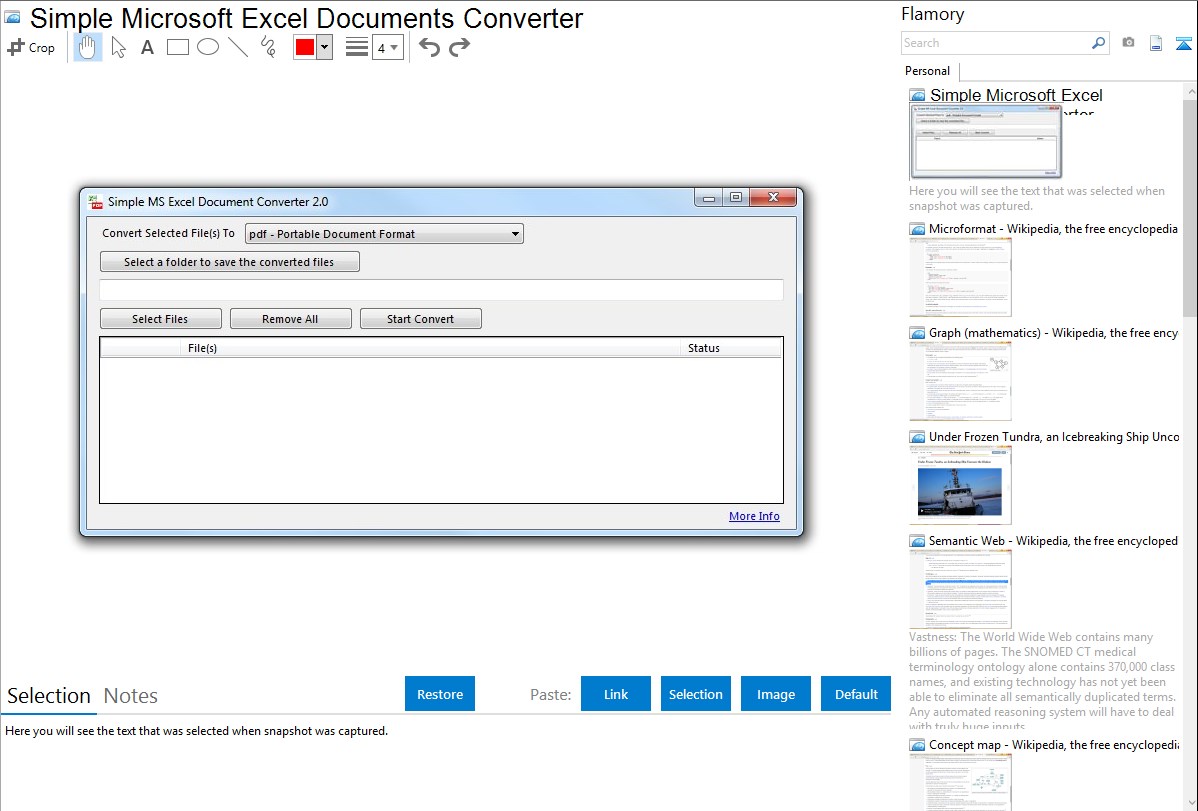Click the icon beside Microformat title
Screen dimensions: 1198x811
(x=918, y=229)
